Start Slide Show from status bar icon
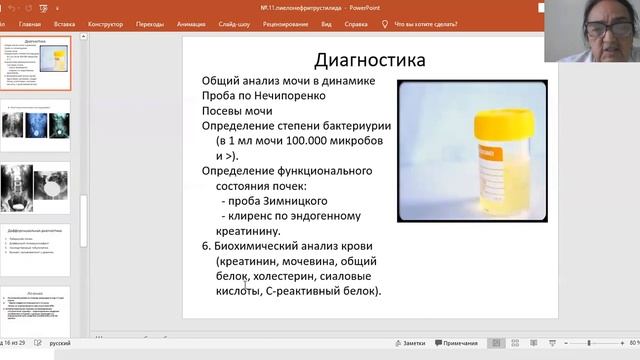The height and width of the screenshot is (360, 640). tap(552, 343)
